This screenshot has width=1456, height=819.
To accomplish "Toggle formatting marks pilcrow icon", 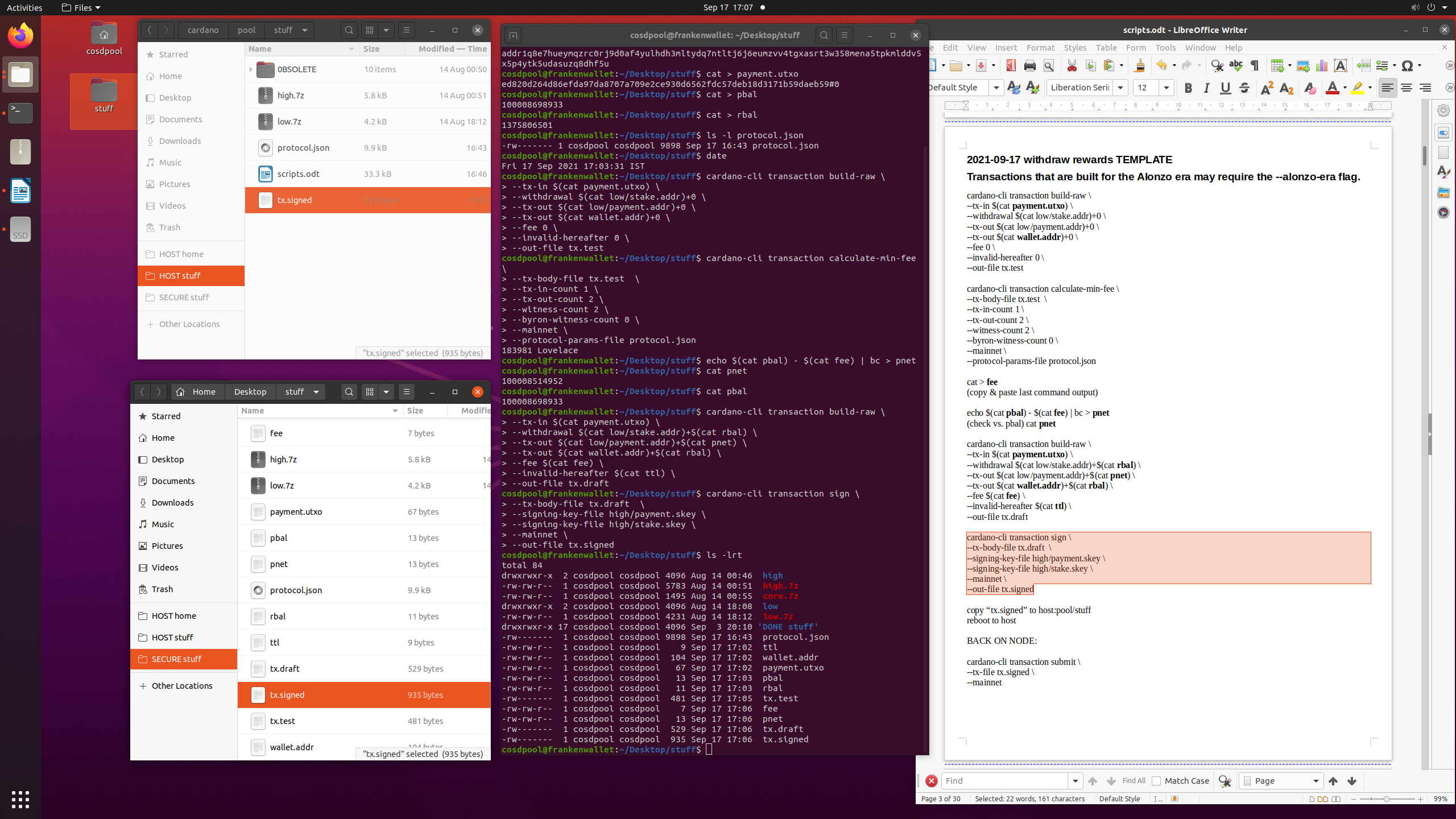I will [x=1255, y=65].
